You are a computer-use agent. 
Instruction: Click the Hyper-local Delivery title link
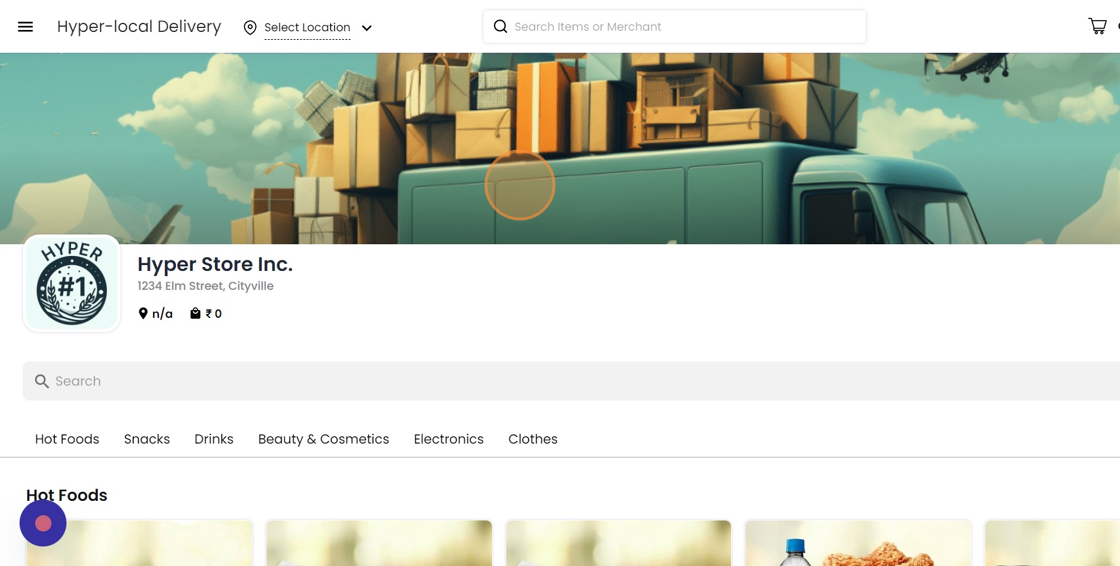(x=139, y=27)
